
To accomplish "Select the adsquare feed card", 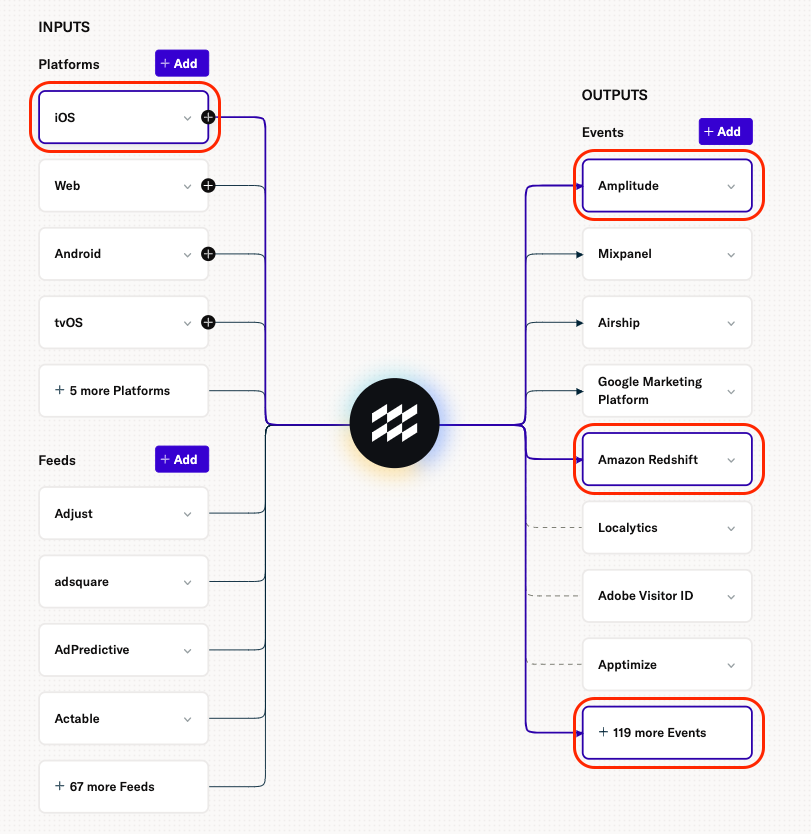I will click(123, 581).
